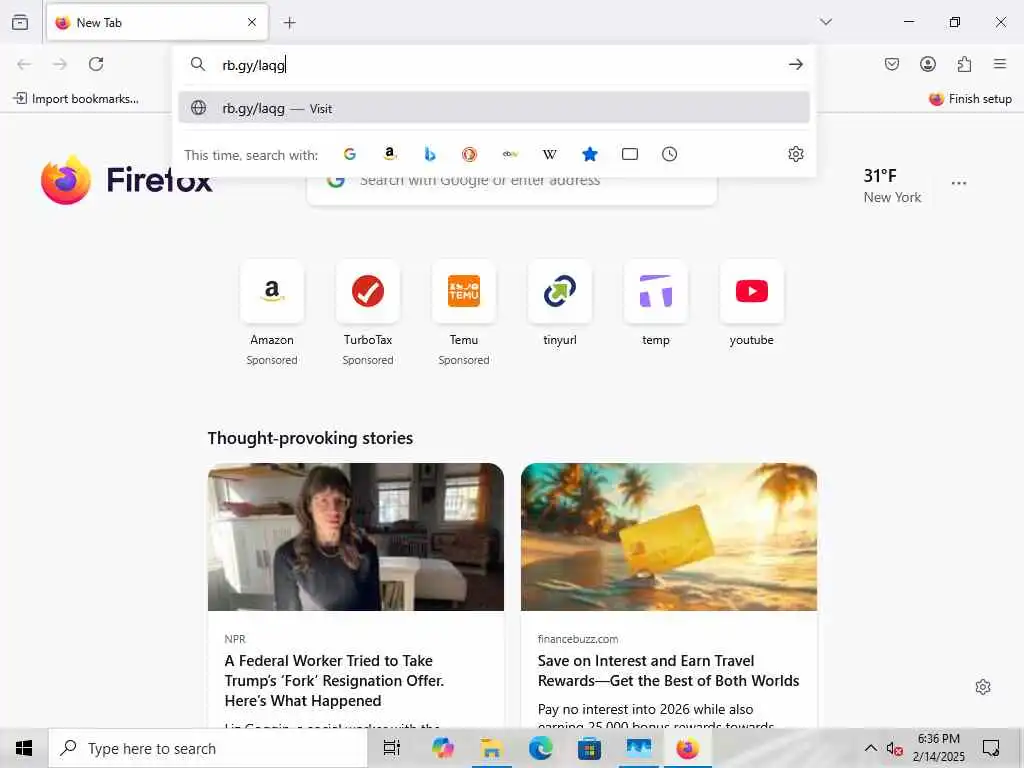
Task: Visit the rb.gy/laqg suggestion
Action: [x=494, y=108]
